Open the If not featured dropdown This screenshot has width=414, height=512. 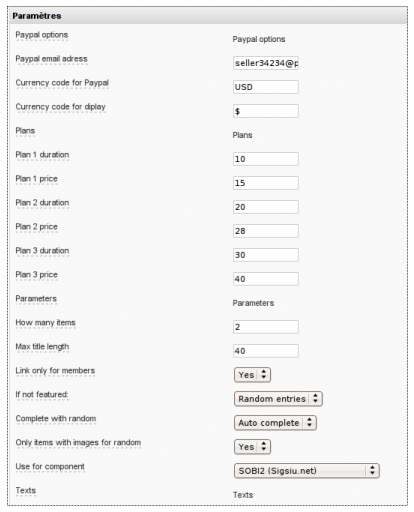pos(278,399)
